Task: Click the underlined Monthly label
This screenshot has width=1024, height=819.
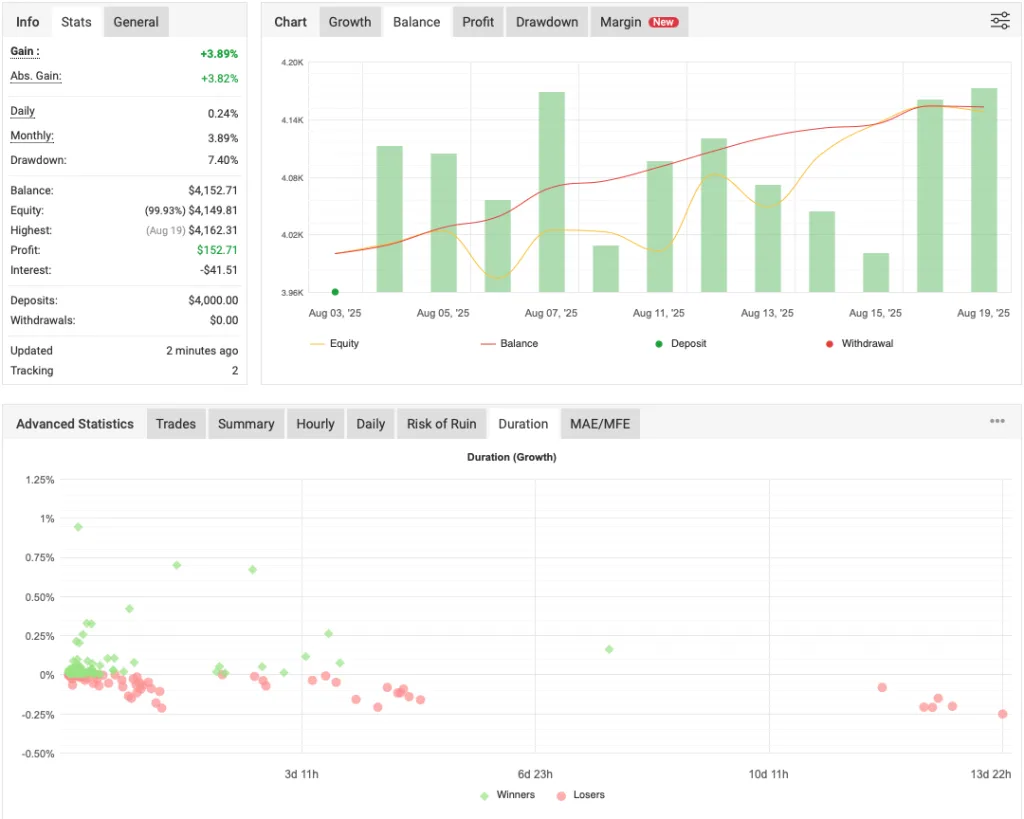Action: tap(30, 136)
